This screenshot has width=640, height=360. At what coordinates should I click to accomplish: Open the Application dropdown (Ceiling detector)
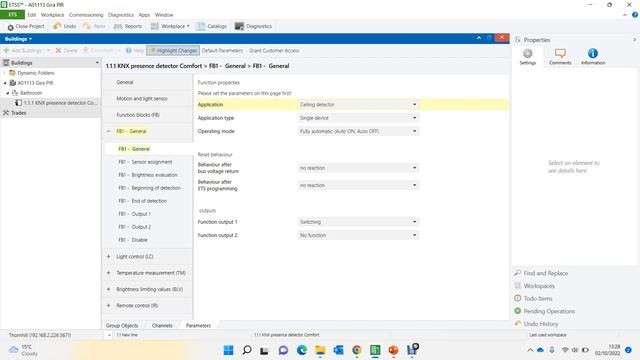[358, 104]
